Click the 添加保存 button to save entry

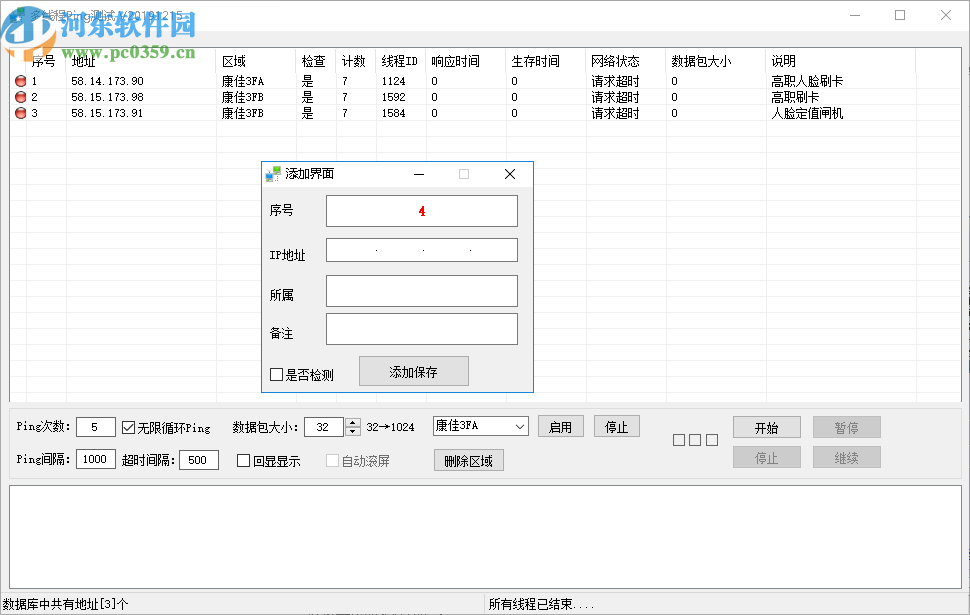[413, 370]
